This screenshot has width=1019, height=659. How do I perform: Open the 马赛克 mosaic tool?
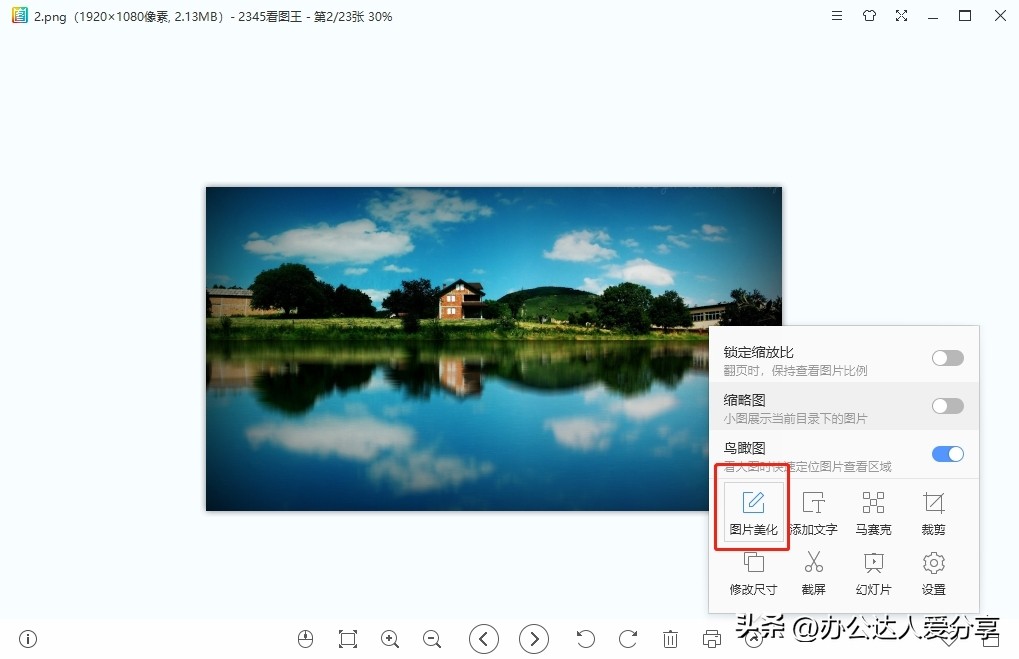click(873, 511)
